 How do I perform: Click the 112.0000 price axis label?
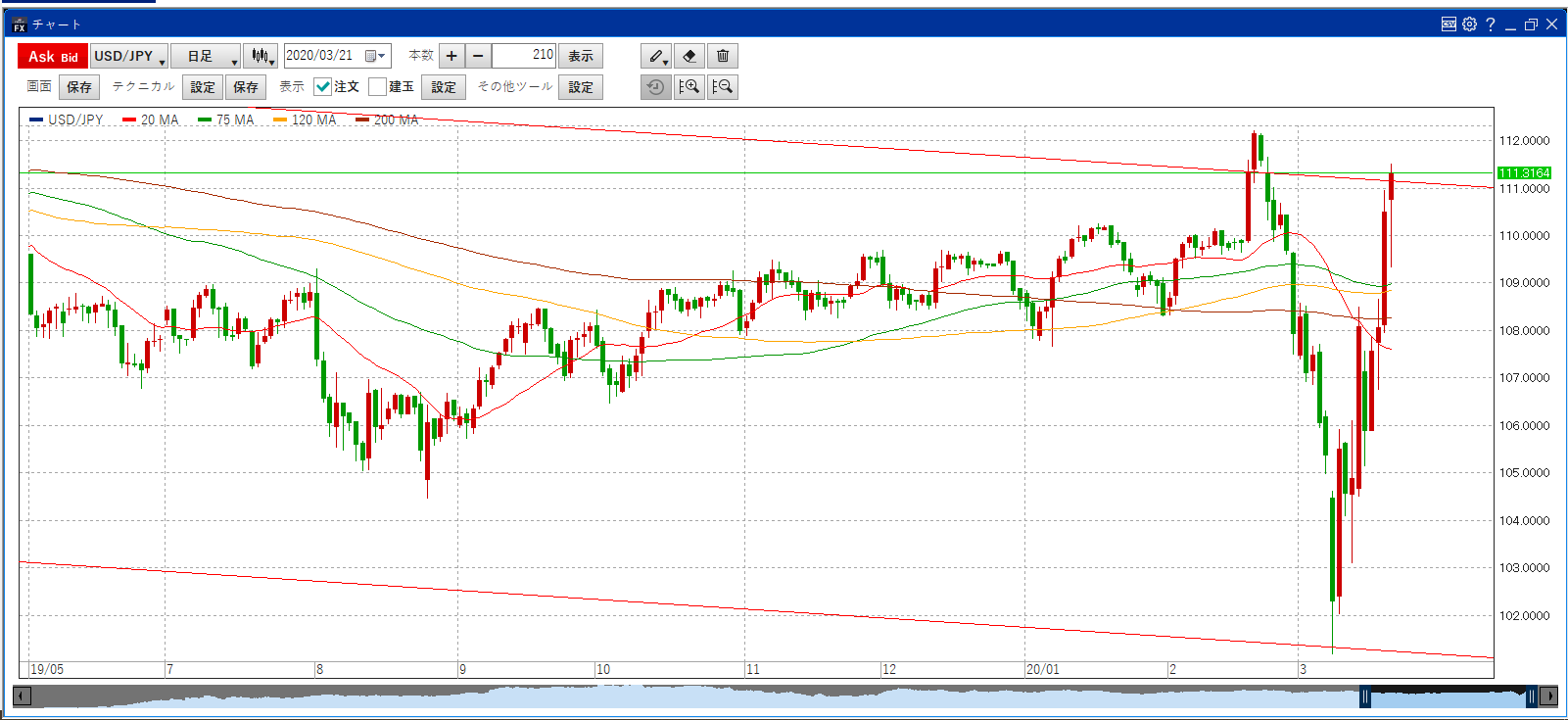coord(1524,141)
